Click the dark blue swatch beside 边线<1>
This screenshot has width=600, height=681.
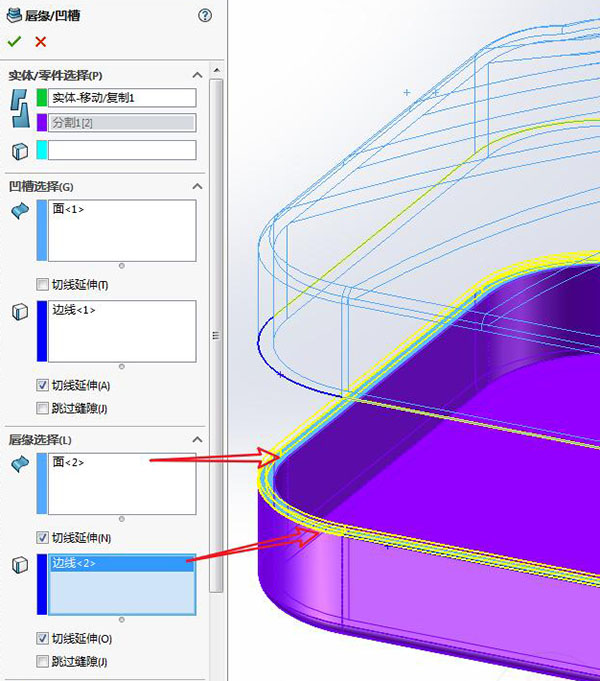[42, 331]
